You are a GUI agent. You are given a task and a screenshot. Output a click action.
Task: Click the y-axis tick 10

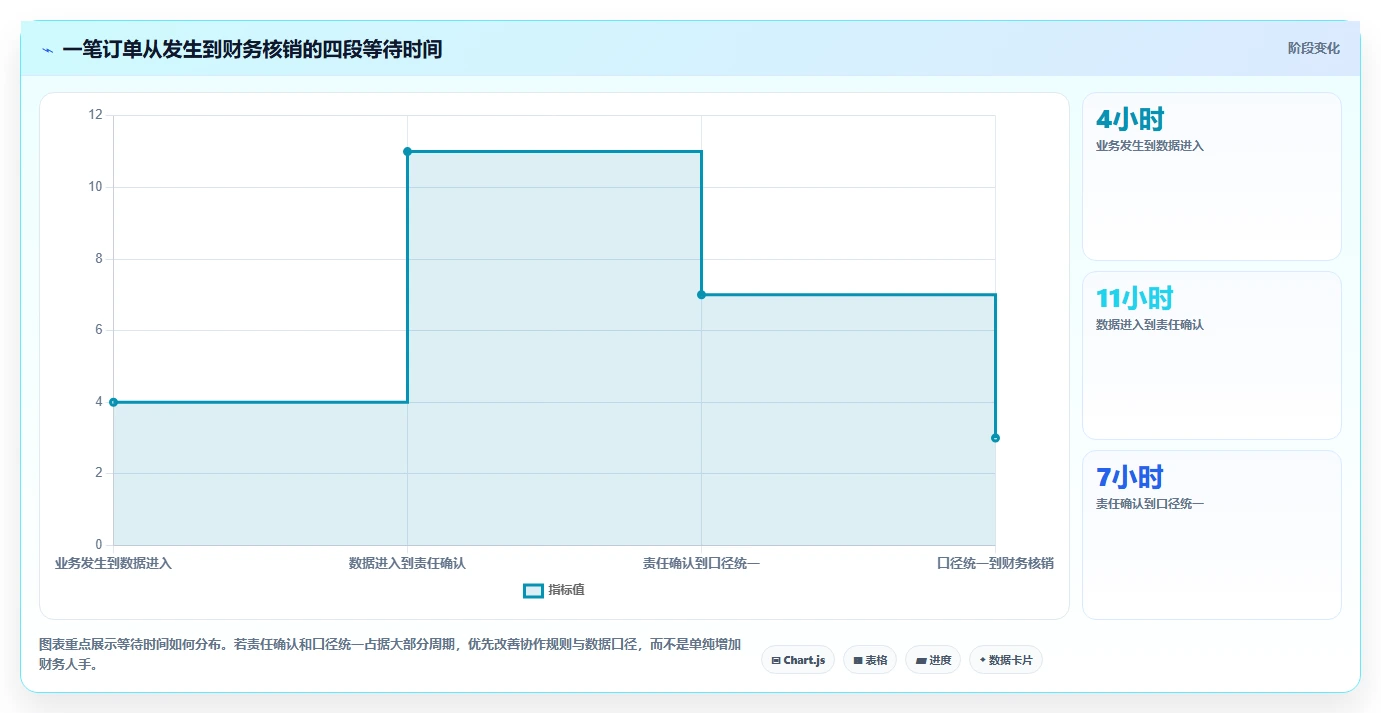96,187
